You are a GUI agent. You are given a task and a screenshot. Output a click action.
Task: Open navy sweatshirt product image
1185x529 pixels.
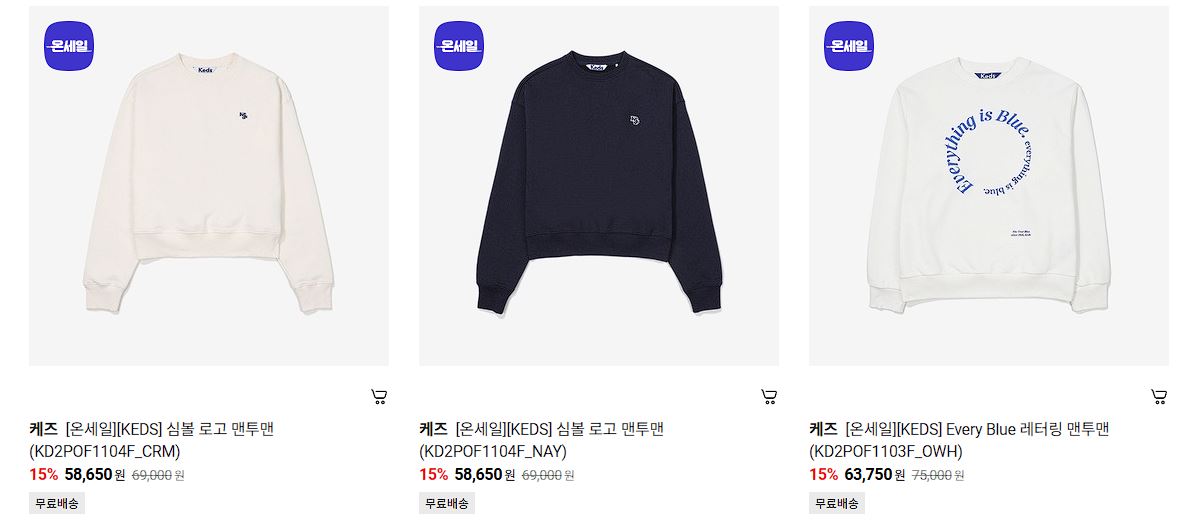[599, 186]
